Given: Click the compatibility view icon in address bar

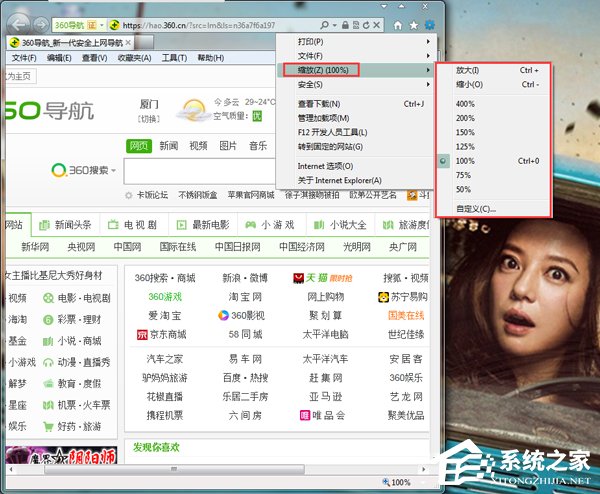Looking at the screenshot, I should coord(356,25).
